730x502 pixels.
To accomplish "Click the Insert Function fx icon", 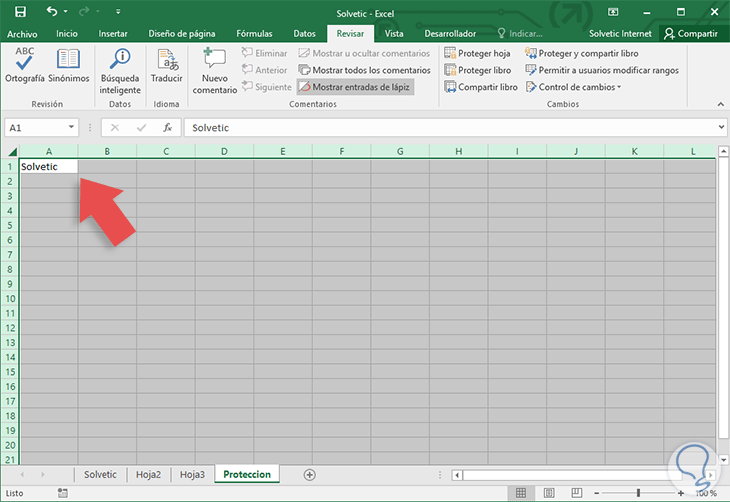I will (168, 128).
